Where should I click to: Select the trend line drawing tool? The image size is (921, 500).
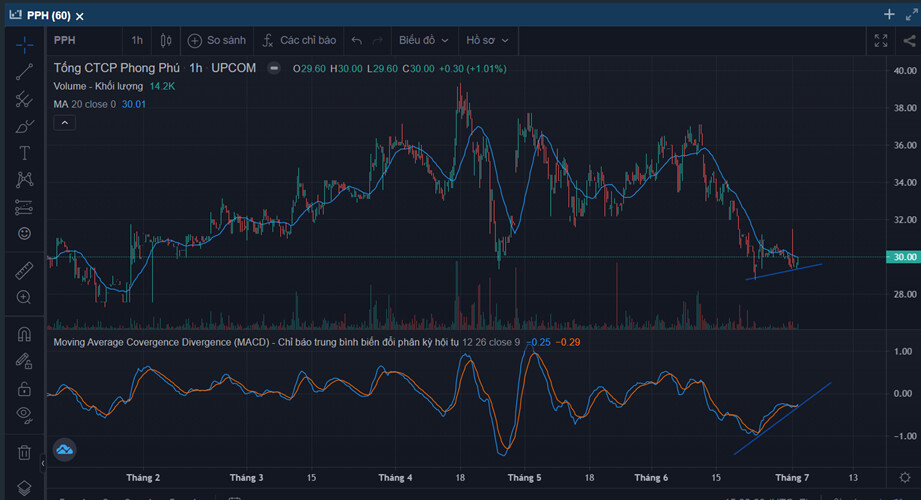(24, 72)
